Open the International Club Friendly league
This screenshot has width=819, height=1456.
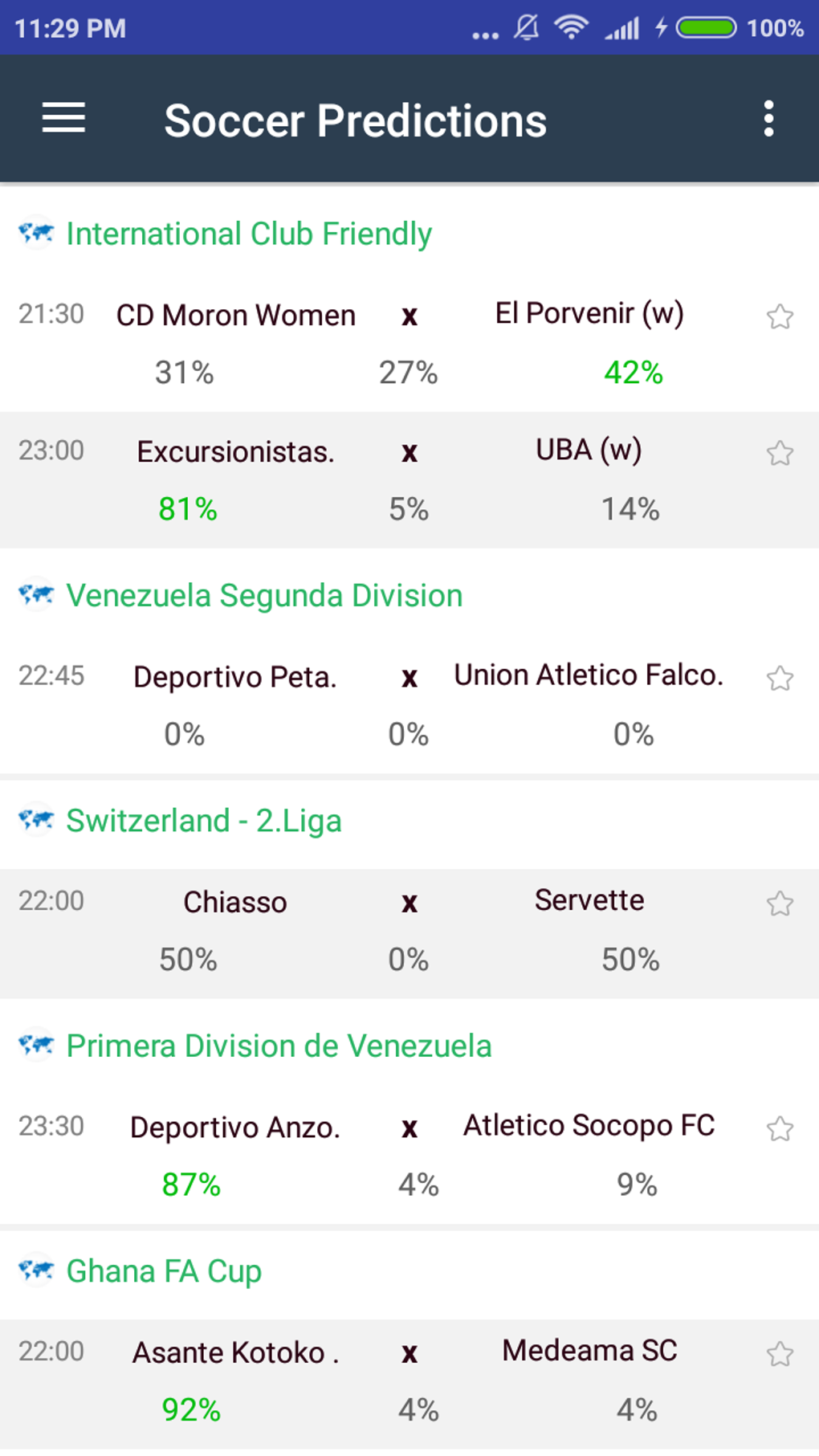pos(249,234)
